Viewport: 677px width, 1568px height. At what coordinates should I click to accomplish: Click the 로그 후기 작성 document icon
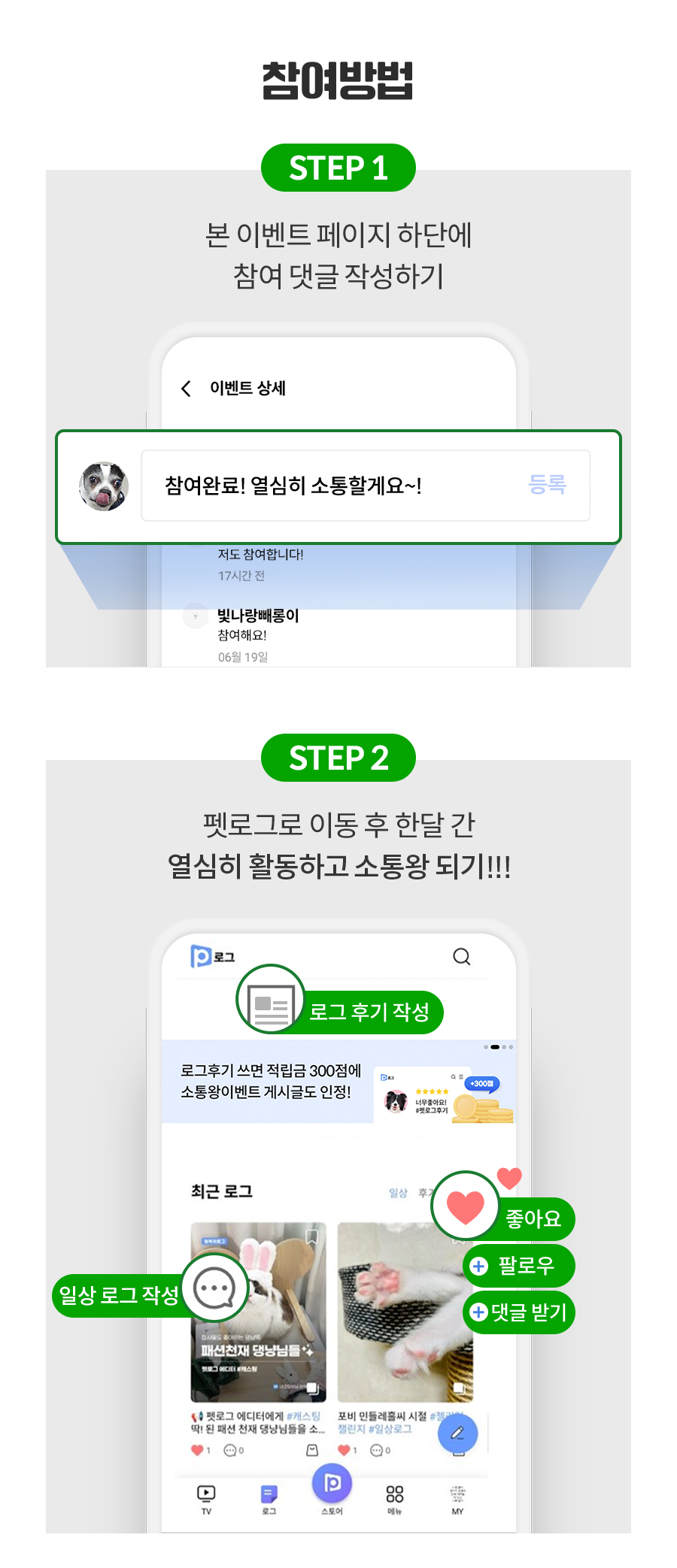pyautogui.click(x=271, y=1000)
